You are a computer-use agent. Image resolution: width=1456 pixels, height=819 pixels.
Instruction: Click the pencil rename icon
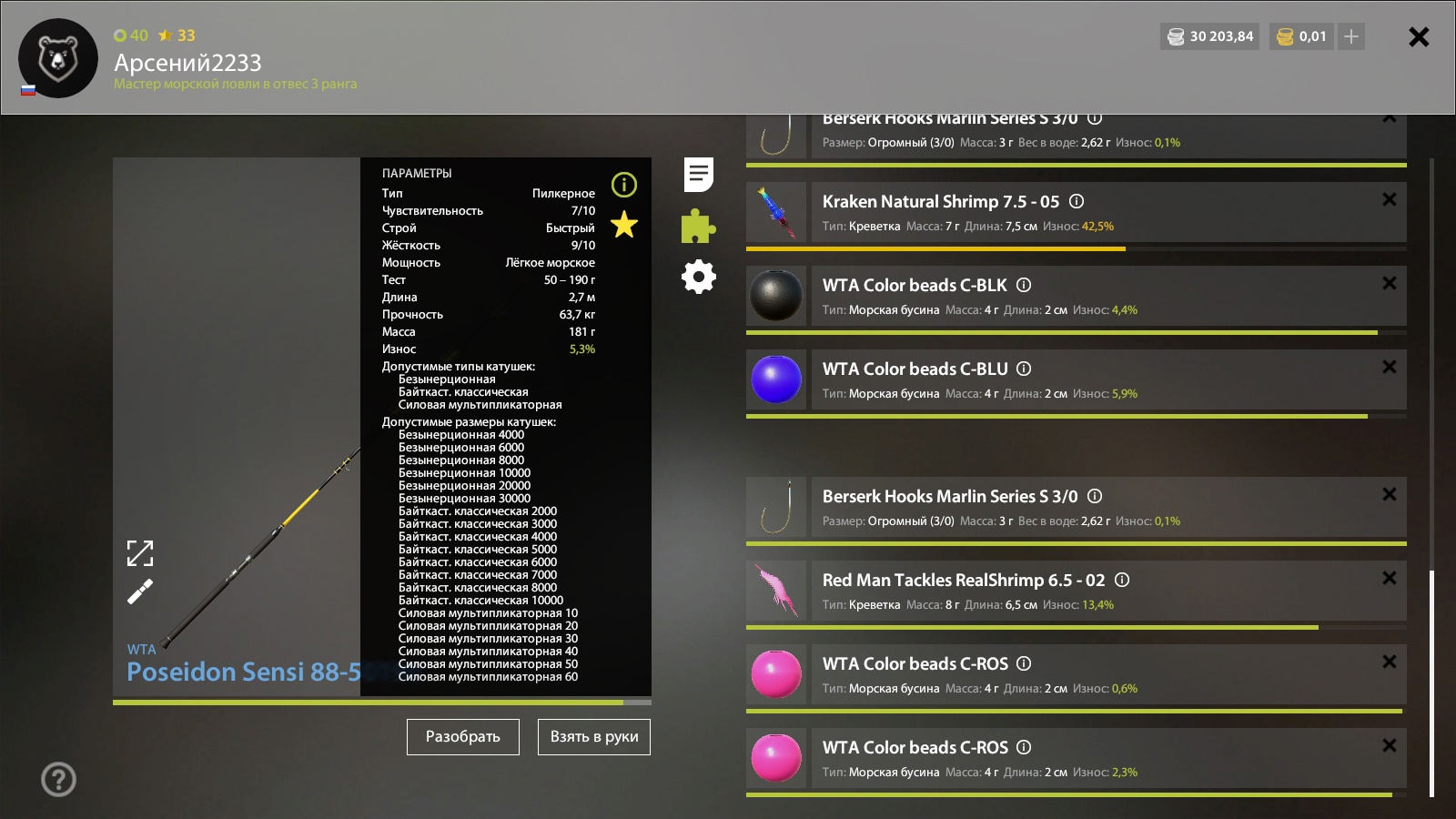(x=140, y=592)
